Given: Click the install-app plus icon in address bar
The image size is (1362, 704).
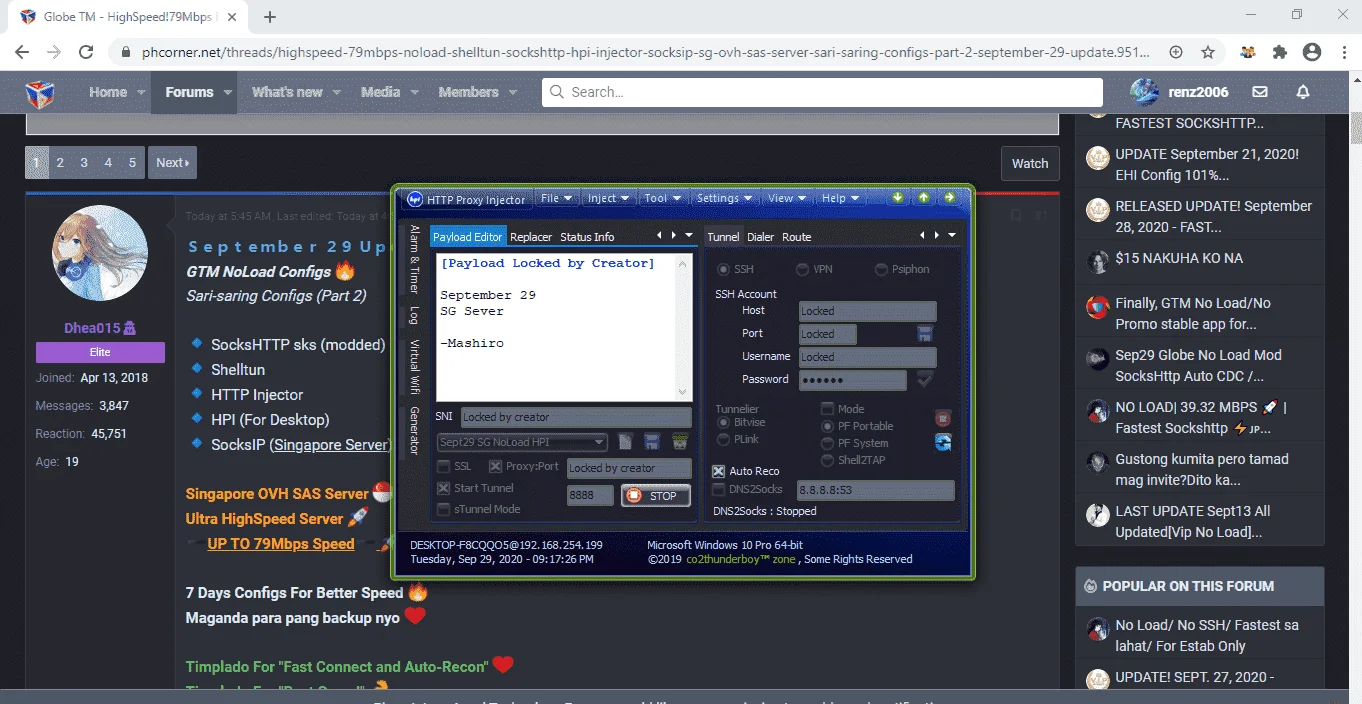Looking at the screenshot, I should (1176, 52).
